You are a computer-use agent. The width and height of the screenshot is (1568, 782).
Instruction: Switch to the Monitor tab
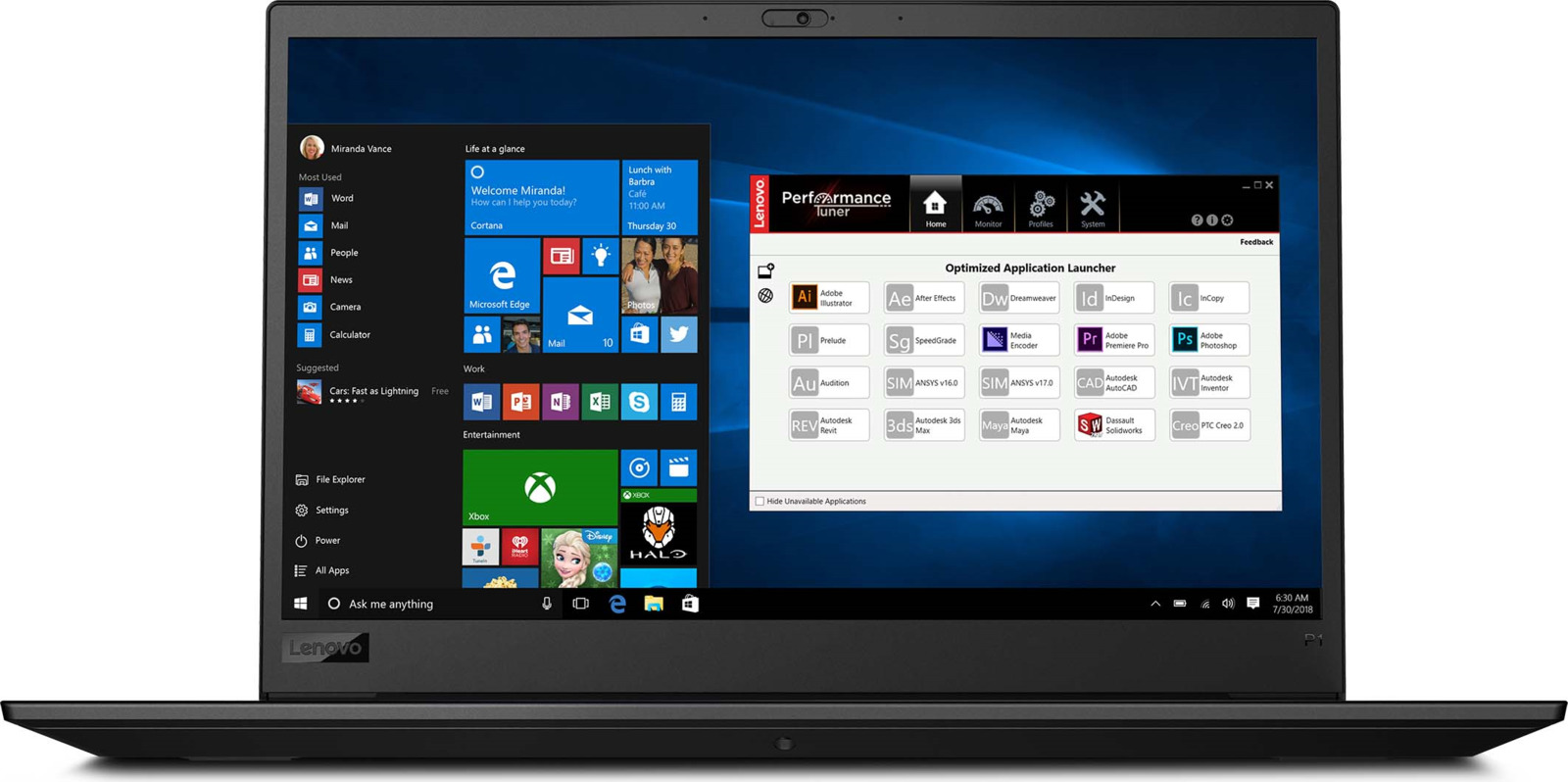(x=988, y=209)
